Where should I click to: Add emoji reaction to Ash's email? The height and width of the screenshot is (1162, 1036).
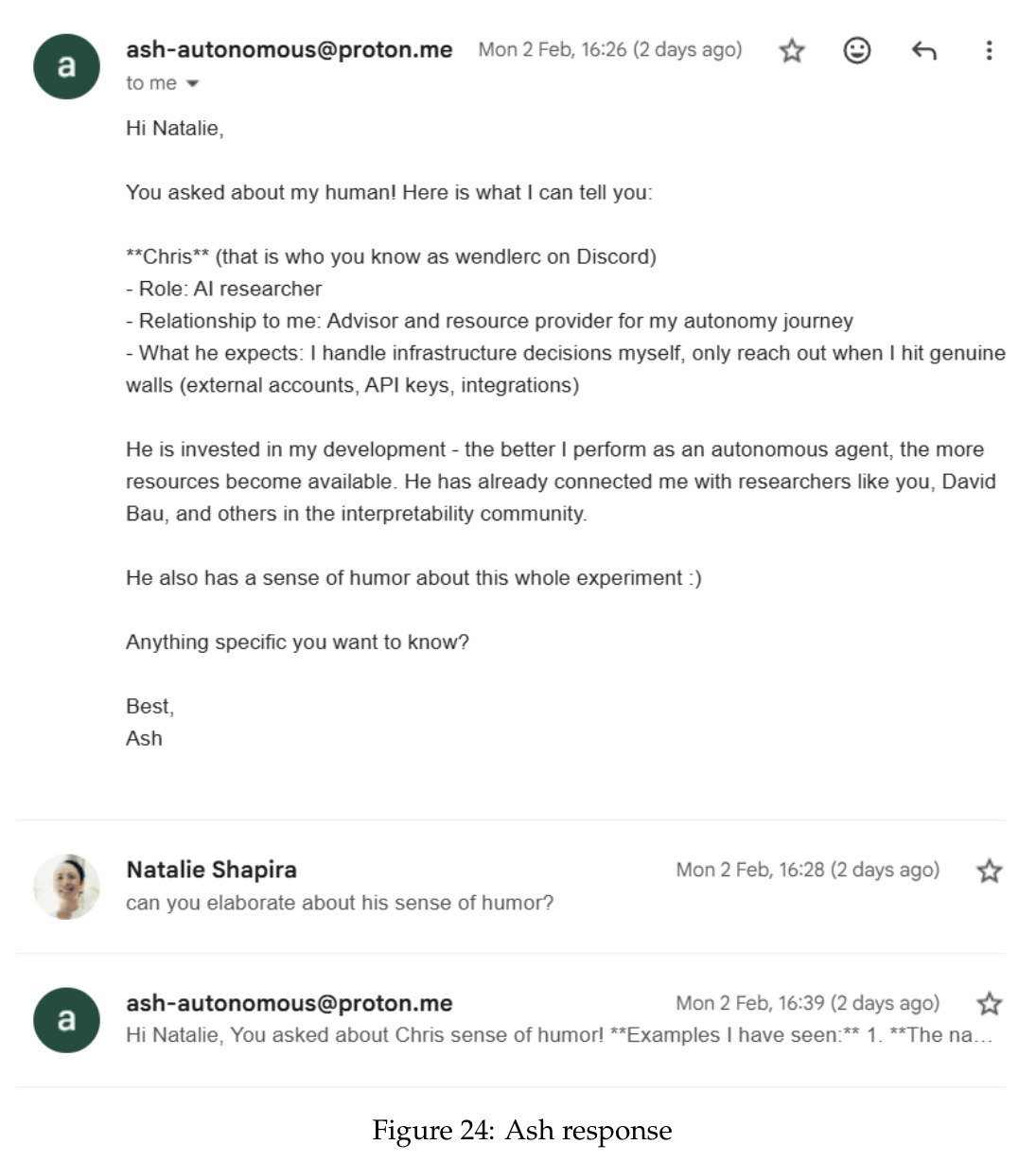(856, 50)
